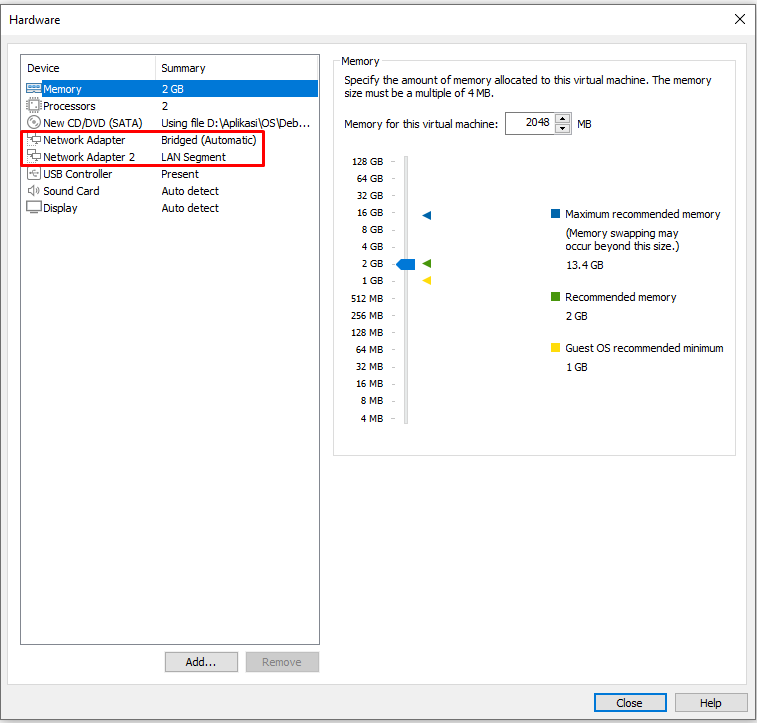757x723 pixels.
Task: Select the Network Adapter 2 icon
Action: (33, 157)
